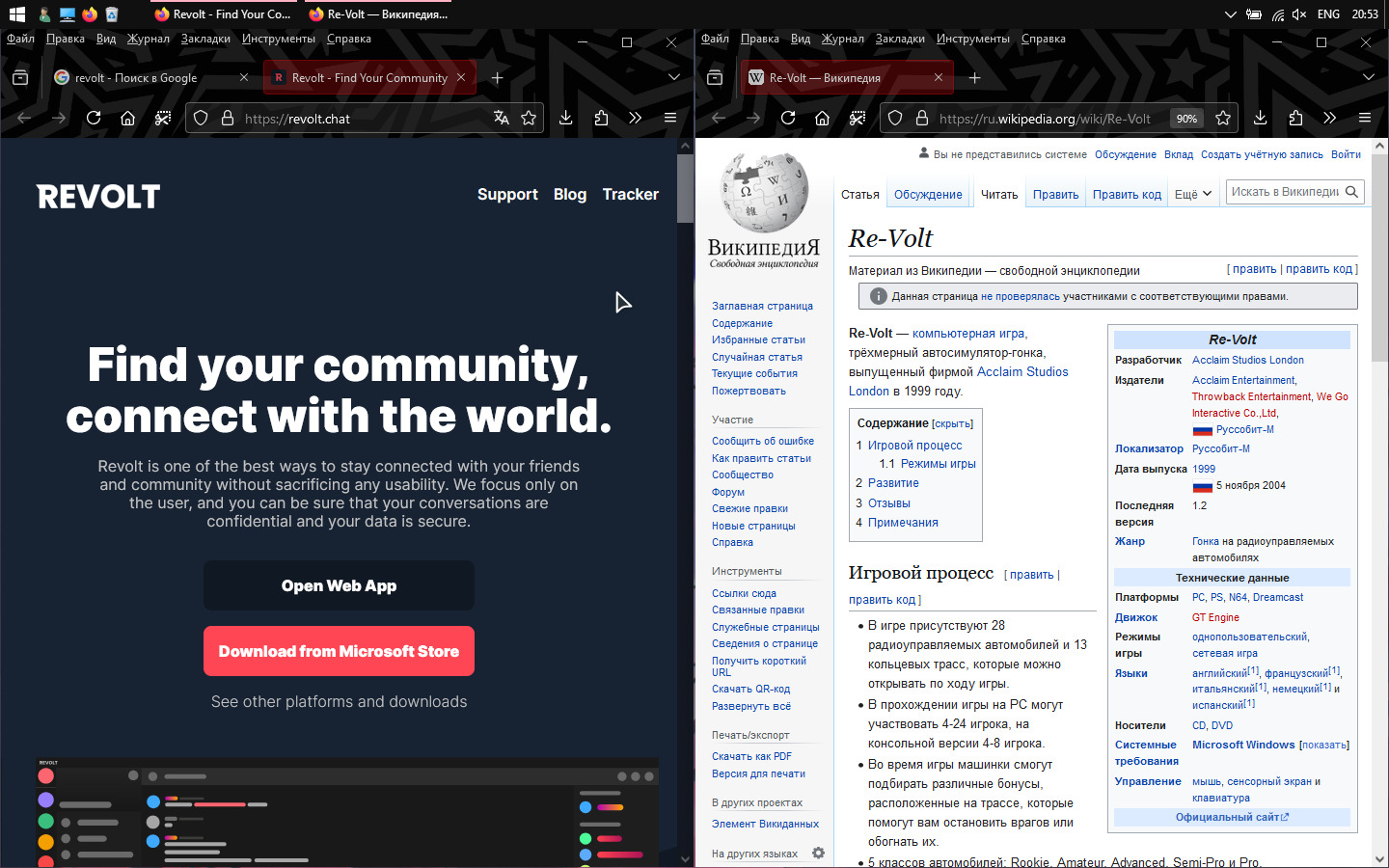Switch the ENG input language indicator
This screenshot has height=868, width=1389.
pyautogui.click(x=1328, y=14)
